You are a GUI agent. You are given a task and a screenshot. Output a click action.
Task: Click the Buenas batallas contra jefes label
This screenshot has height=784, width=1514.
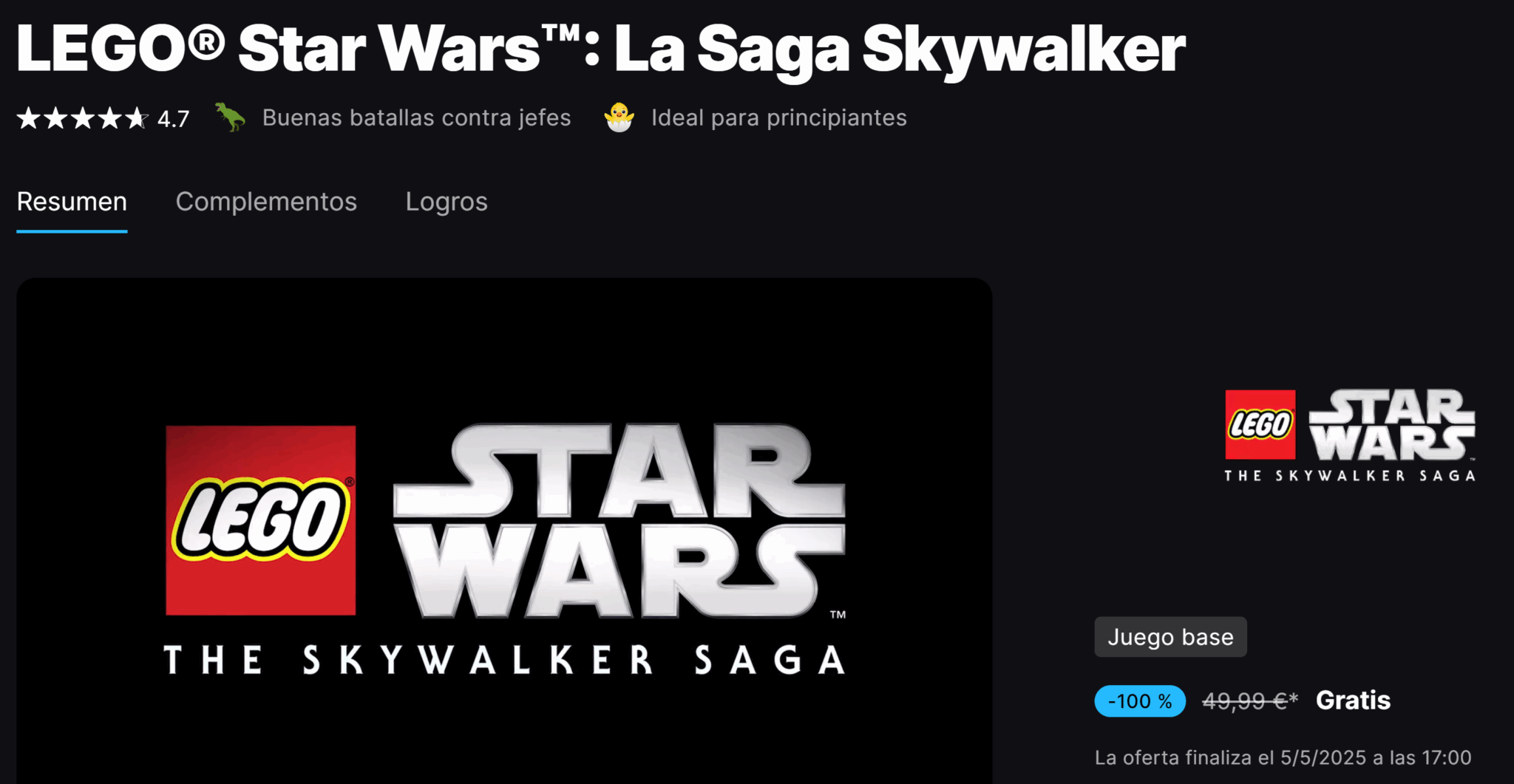point(416,117)
